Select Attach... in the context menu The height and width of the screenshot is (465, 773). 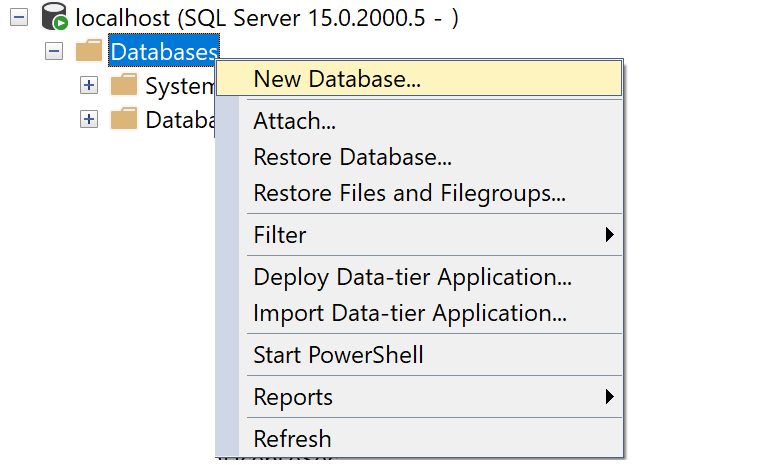(x=294, y=122)
